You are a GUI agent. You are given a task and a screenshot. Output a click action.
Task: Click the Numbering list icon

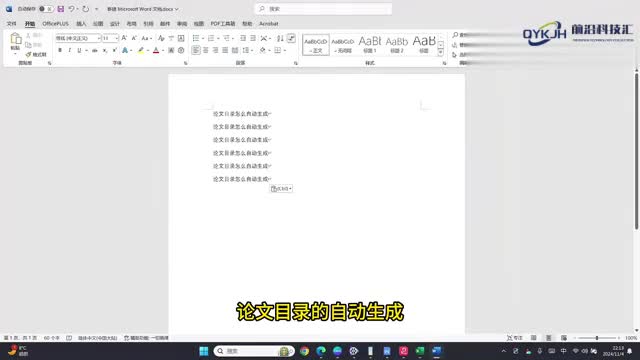(x=211, y=38)
